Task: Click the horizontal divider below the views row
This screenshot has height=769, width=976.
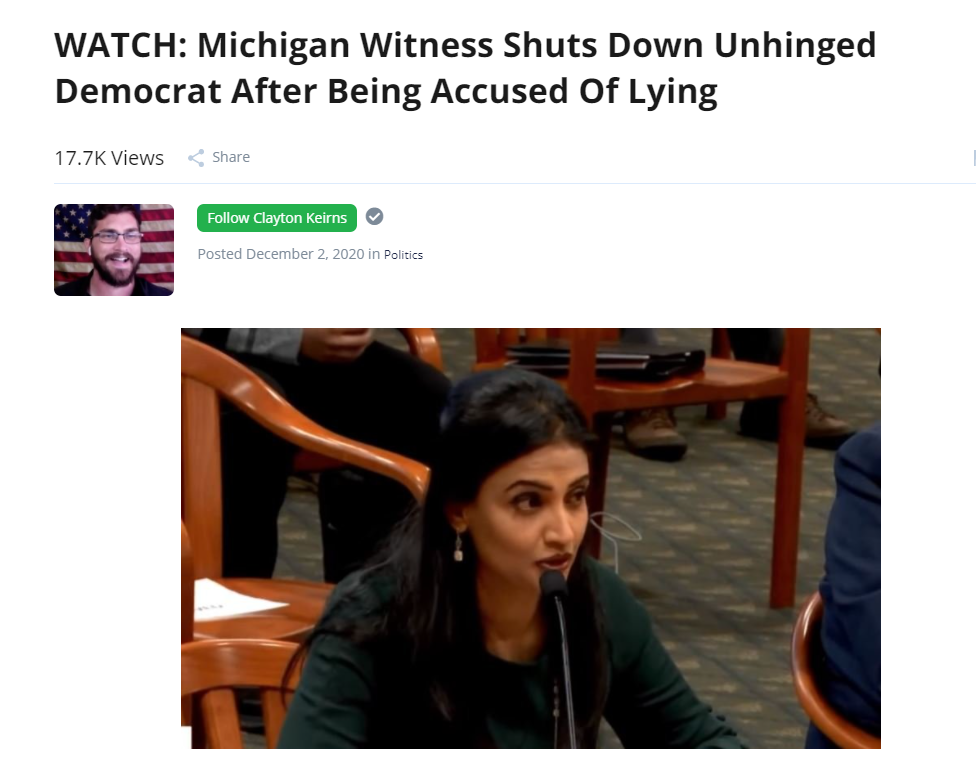Action: click(515, 184)
